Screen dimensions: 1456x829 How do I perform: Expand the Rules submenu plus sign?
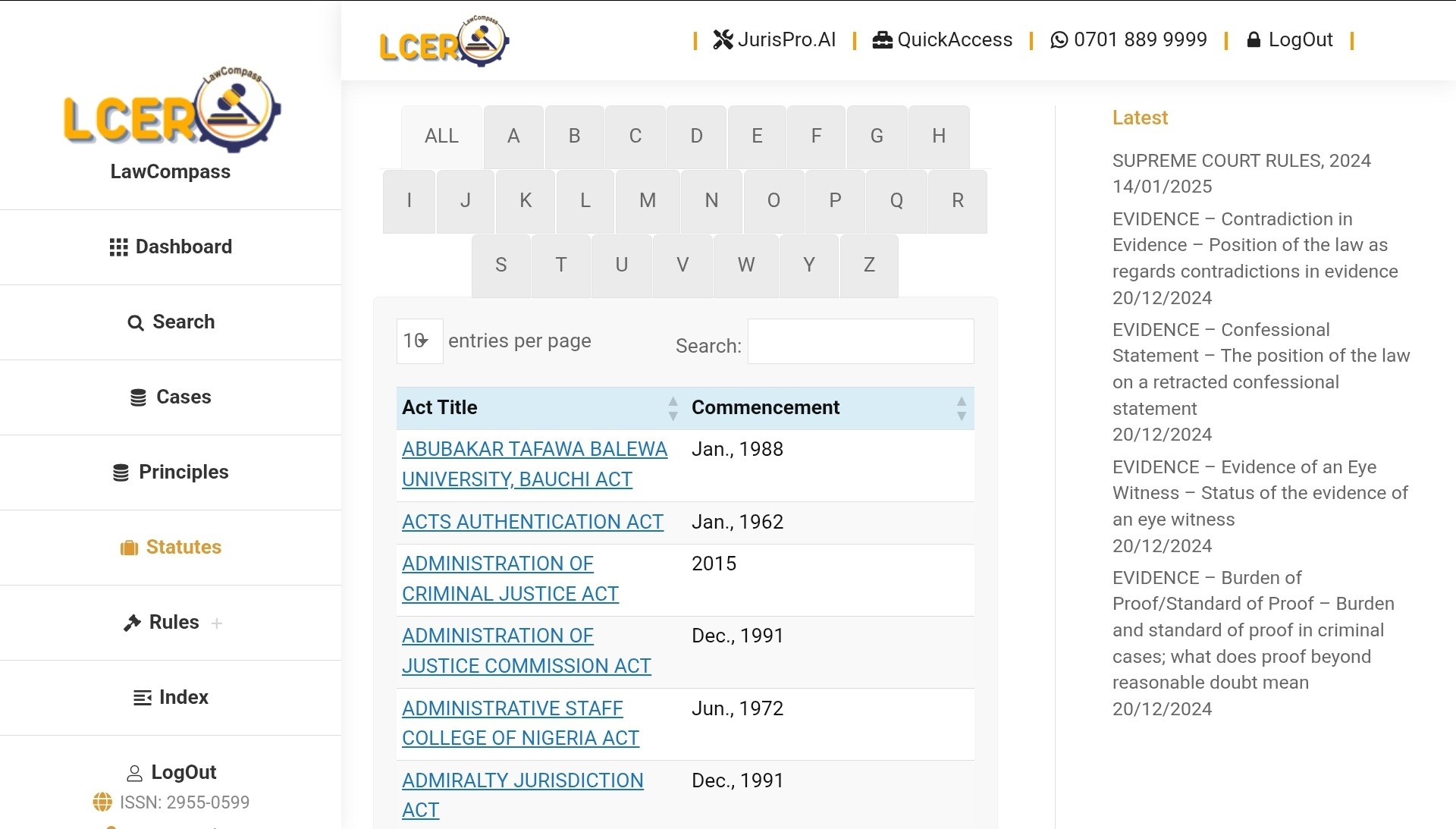(x=217, y=623)
